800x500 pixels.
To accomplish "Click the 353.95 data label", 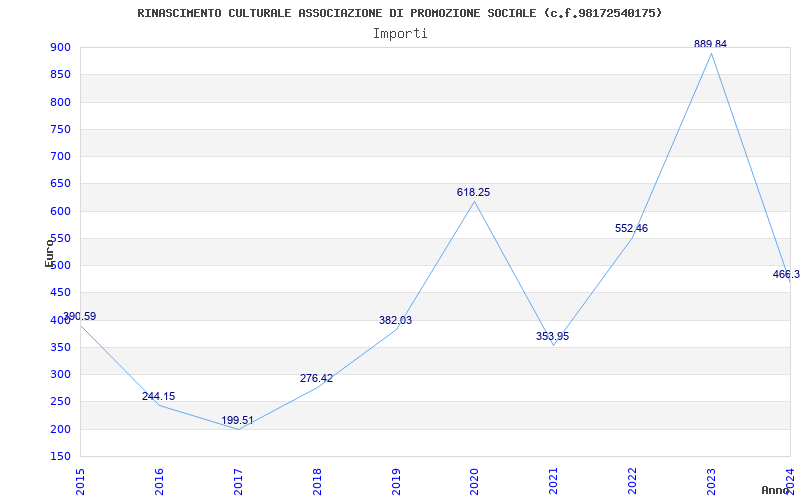I will [x=552, y=336].
